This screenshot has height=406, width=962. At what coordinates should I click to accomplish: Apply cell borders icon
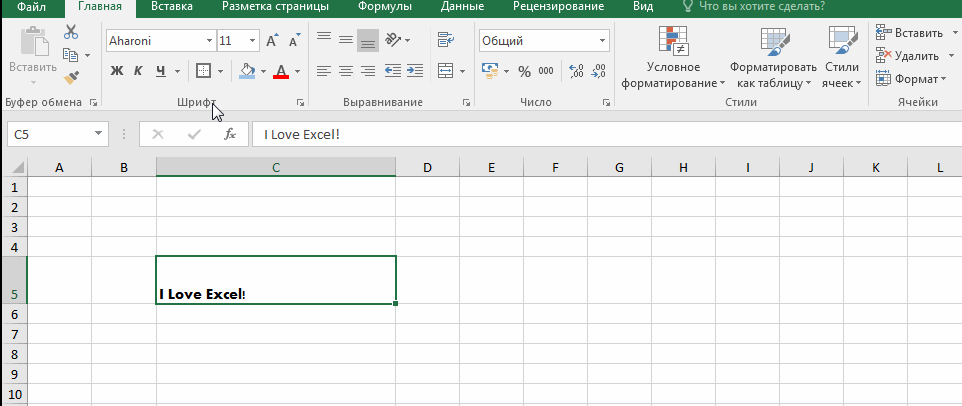[203, 71]
